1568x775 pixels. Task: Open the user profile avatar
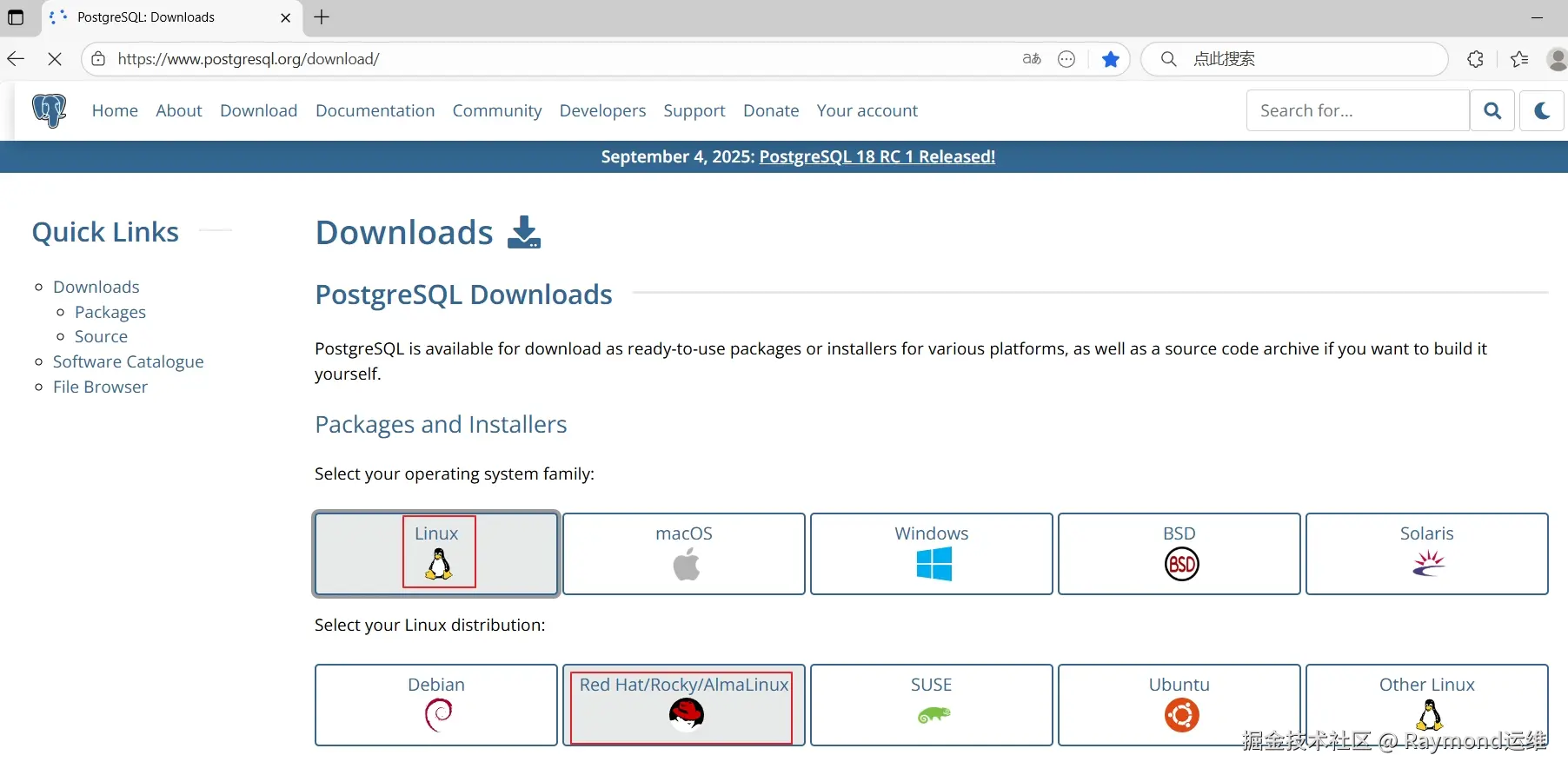click(x=1558, y=59)
